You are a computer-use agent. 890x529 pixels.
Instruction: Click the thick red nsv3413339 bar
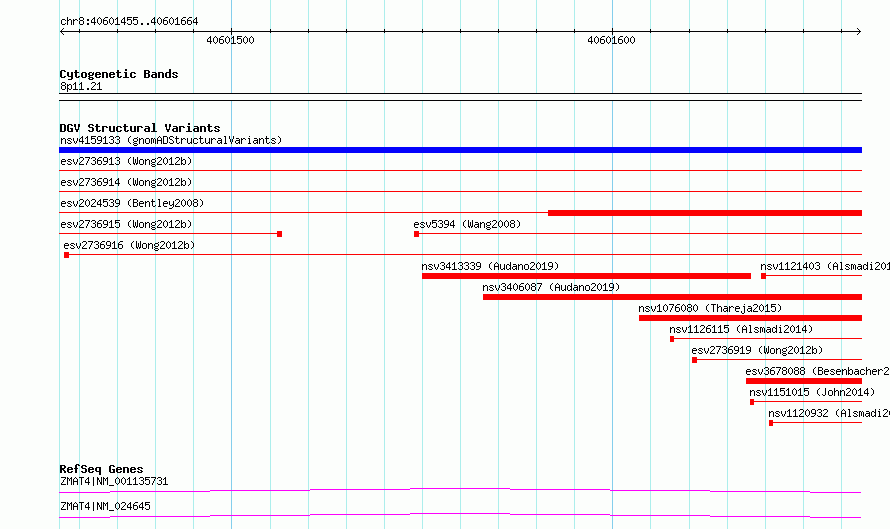(586, 276)
